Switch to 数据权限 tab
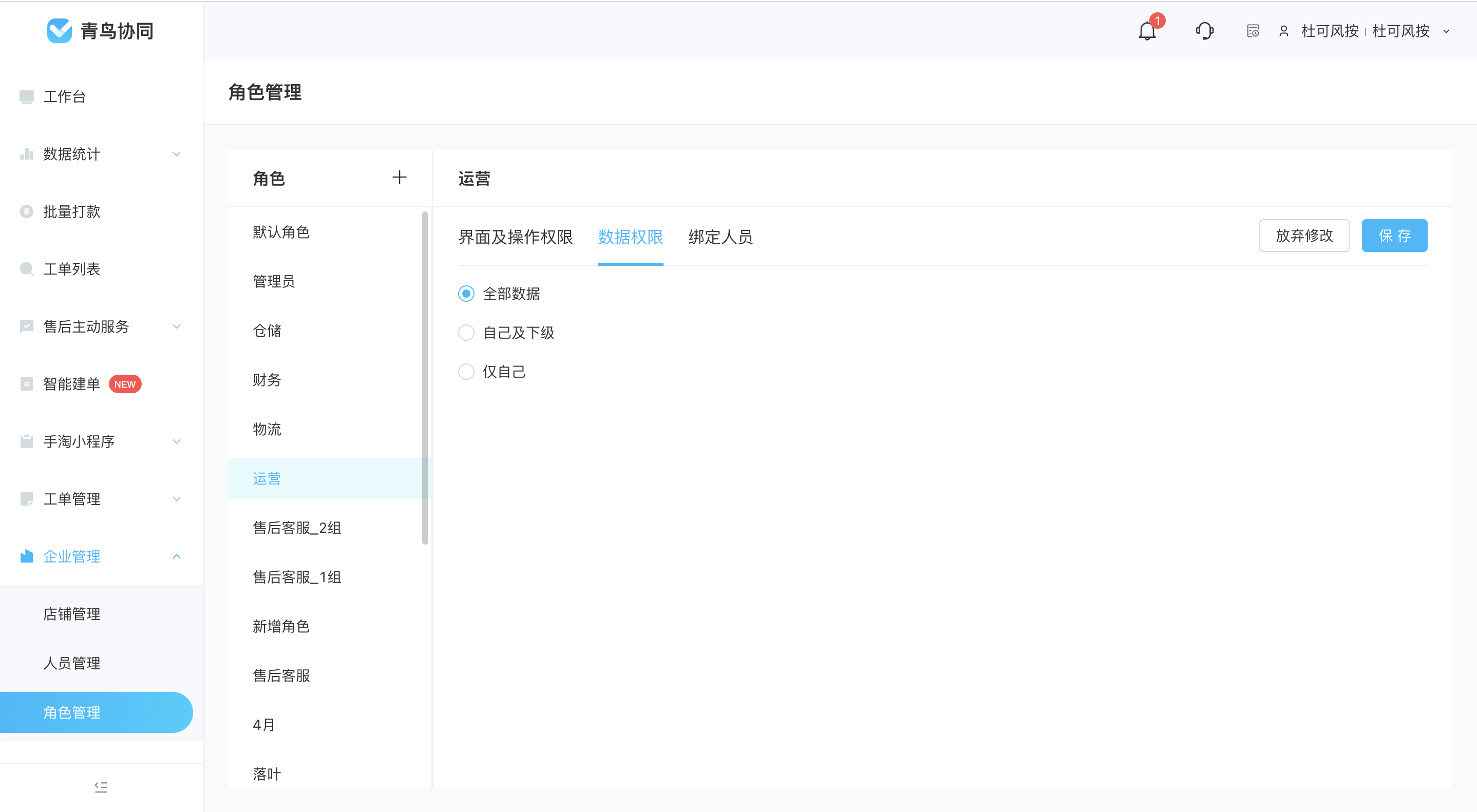 pyautogui.click(x=630, y=237)
